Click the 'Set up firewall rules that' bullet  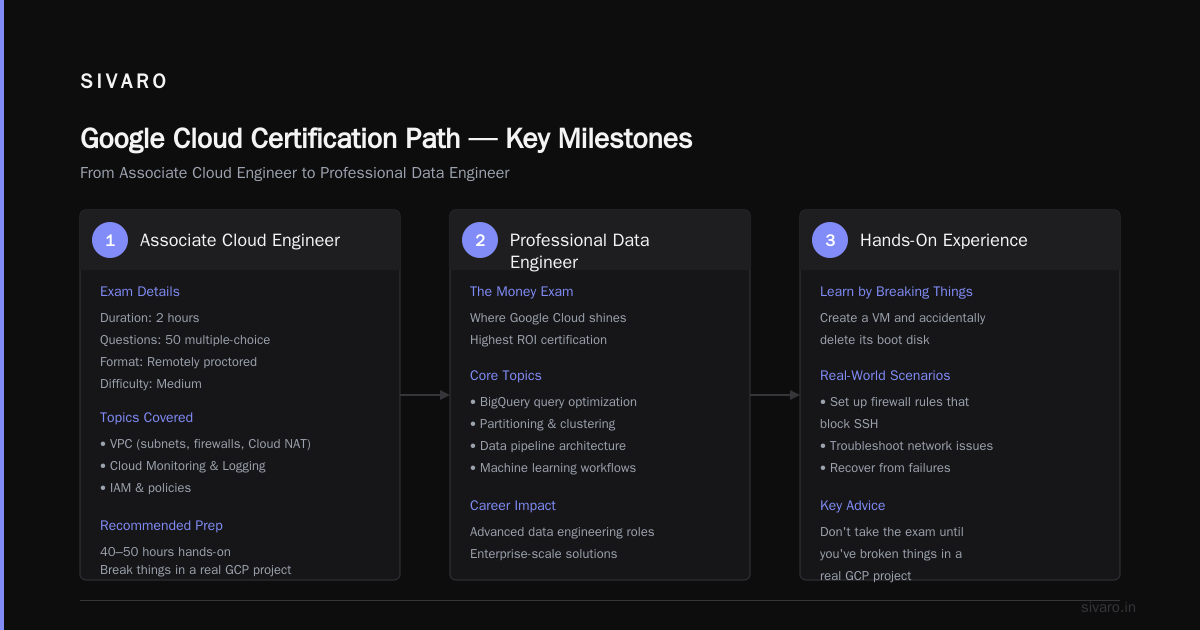point(894,402)
